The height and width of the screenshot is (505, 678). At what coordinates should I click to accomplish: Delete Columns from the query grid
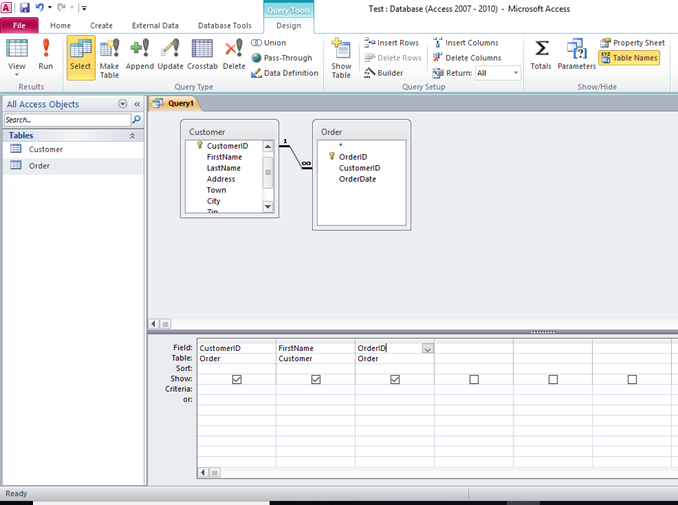pos(467,58)
